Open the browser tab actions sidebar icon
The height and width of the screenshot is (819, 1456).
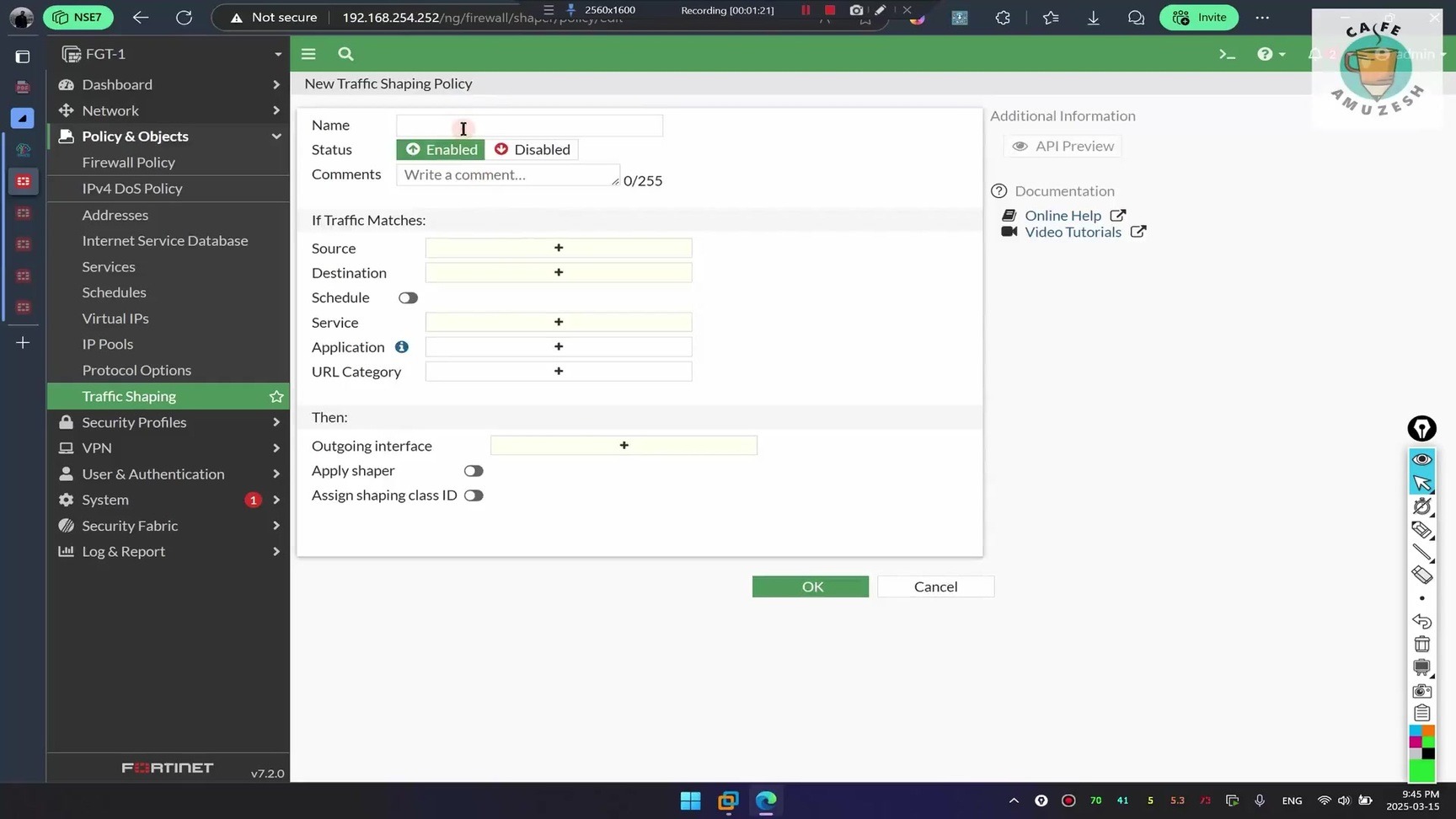tap(23, 56)
